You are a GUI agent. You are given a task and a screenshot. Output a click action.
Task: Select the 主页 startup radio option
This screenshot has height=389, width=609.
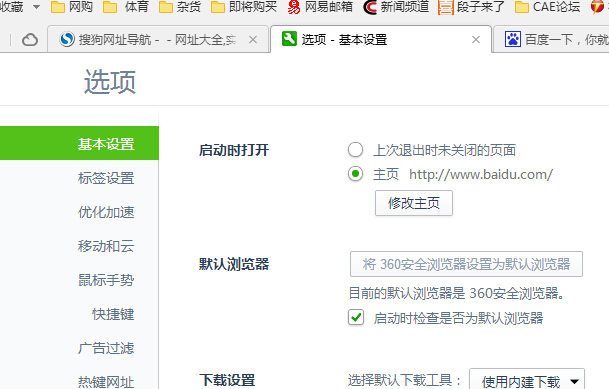pyautogui.click(x=355, y=174)
